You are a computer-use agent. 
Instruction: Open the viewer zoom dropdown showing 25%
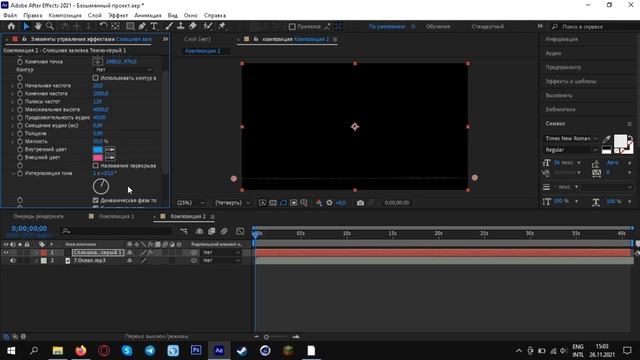pyautogui.click(x=191, y=203)
